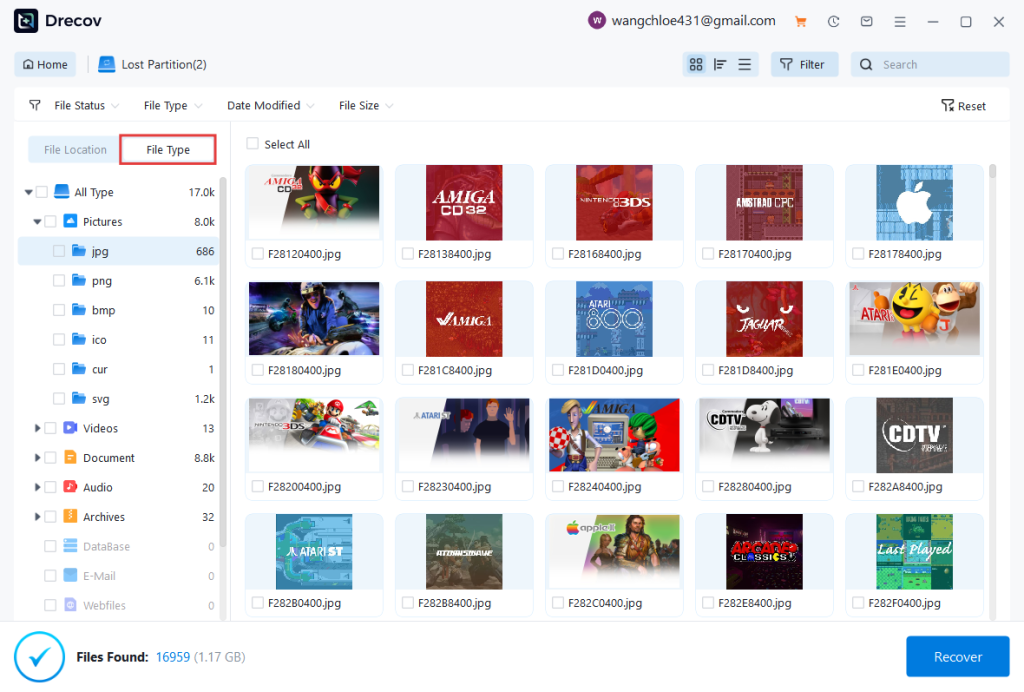The image size is (1024, 692).
Task: Click the Reset filters button
Action: click(x=963, y=106)
